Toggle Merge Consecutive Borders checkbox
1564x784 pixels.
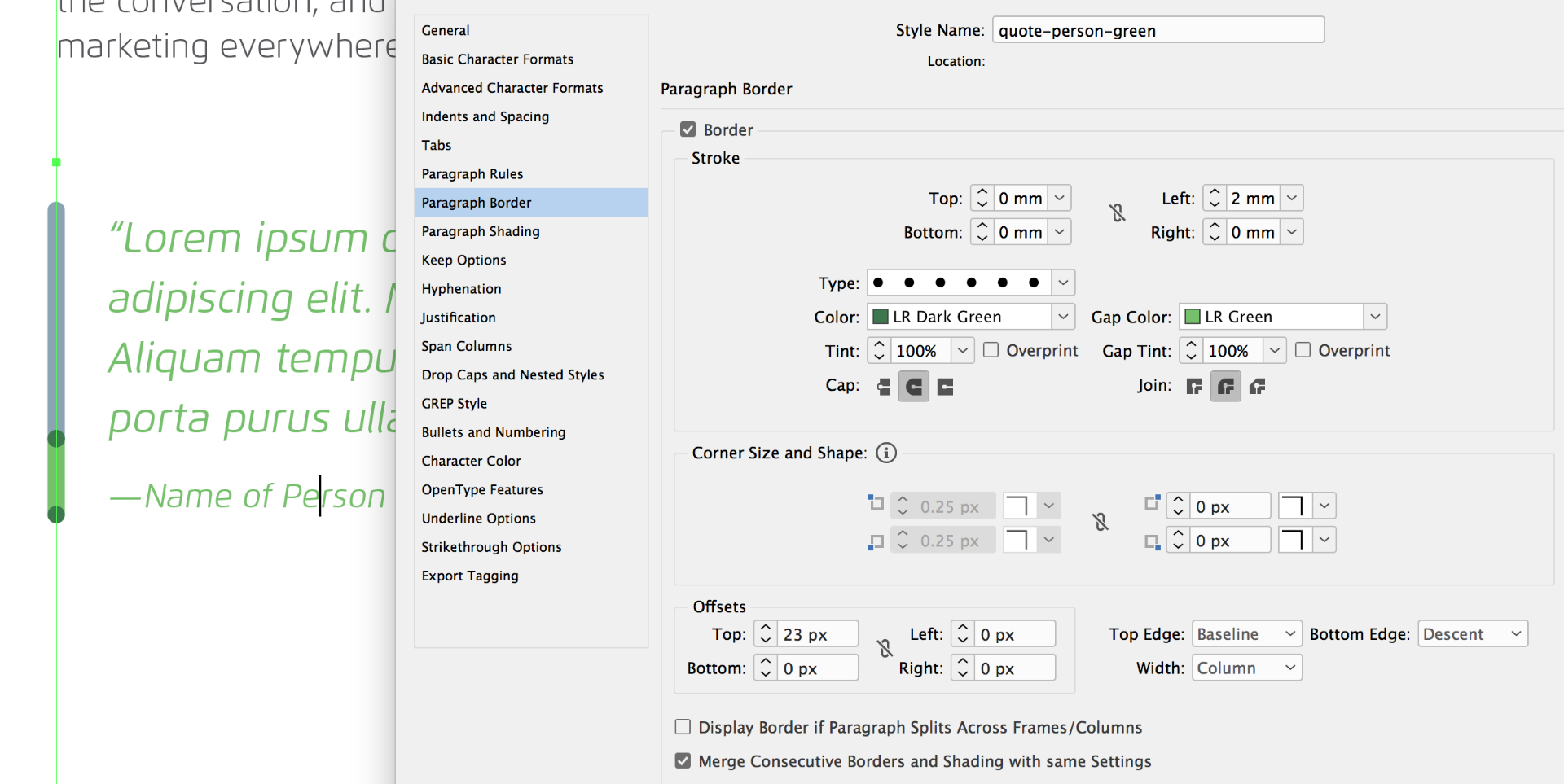point(683,761)
